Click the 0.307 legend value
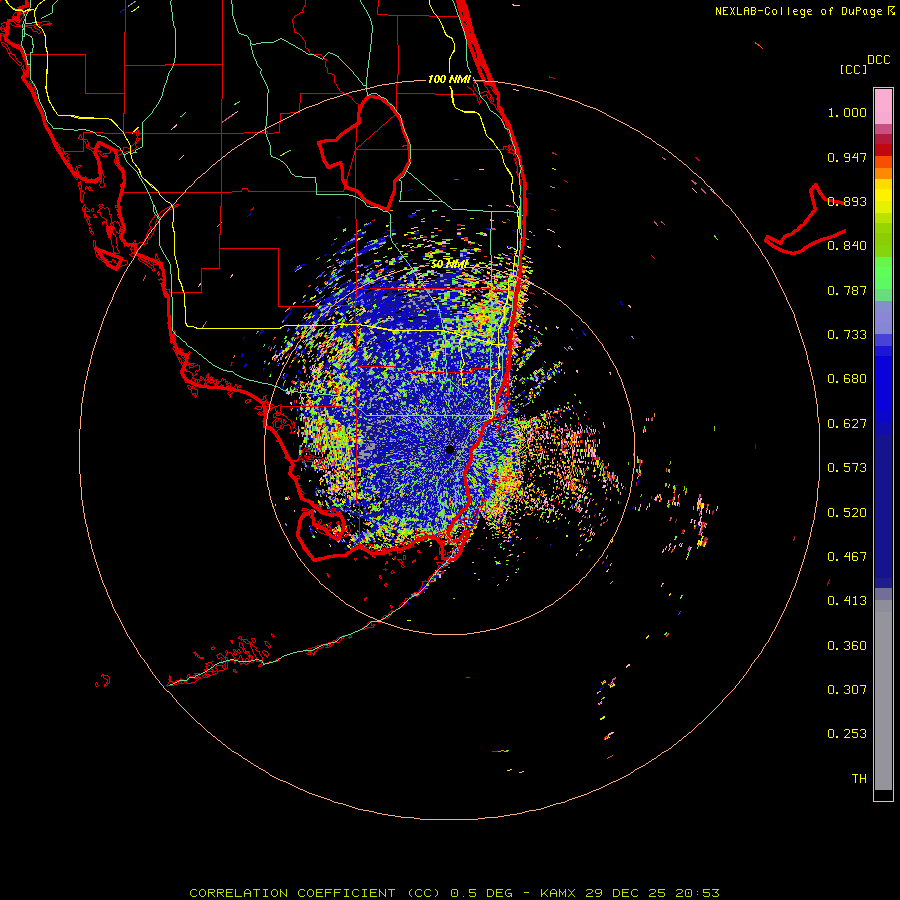The height and width of the screenshot is (900, 900). point(847,690)
